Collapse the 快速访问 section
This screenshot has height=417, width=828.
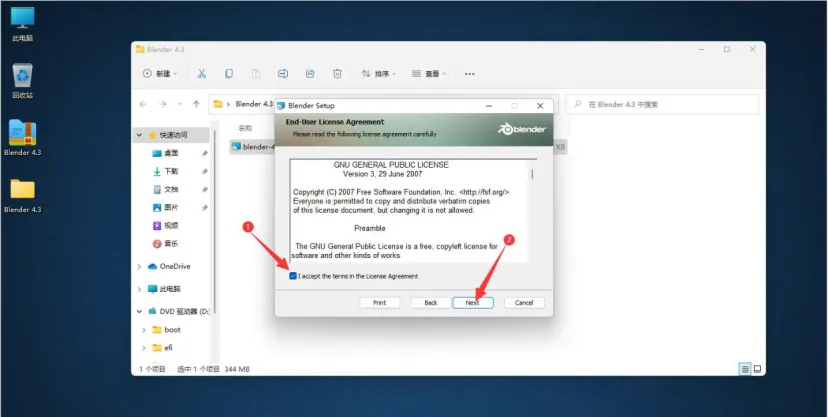coord(139,135)
